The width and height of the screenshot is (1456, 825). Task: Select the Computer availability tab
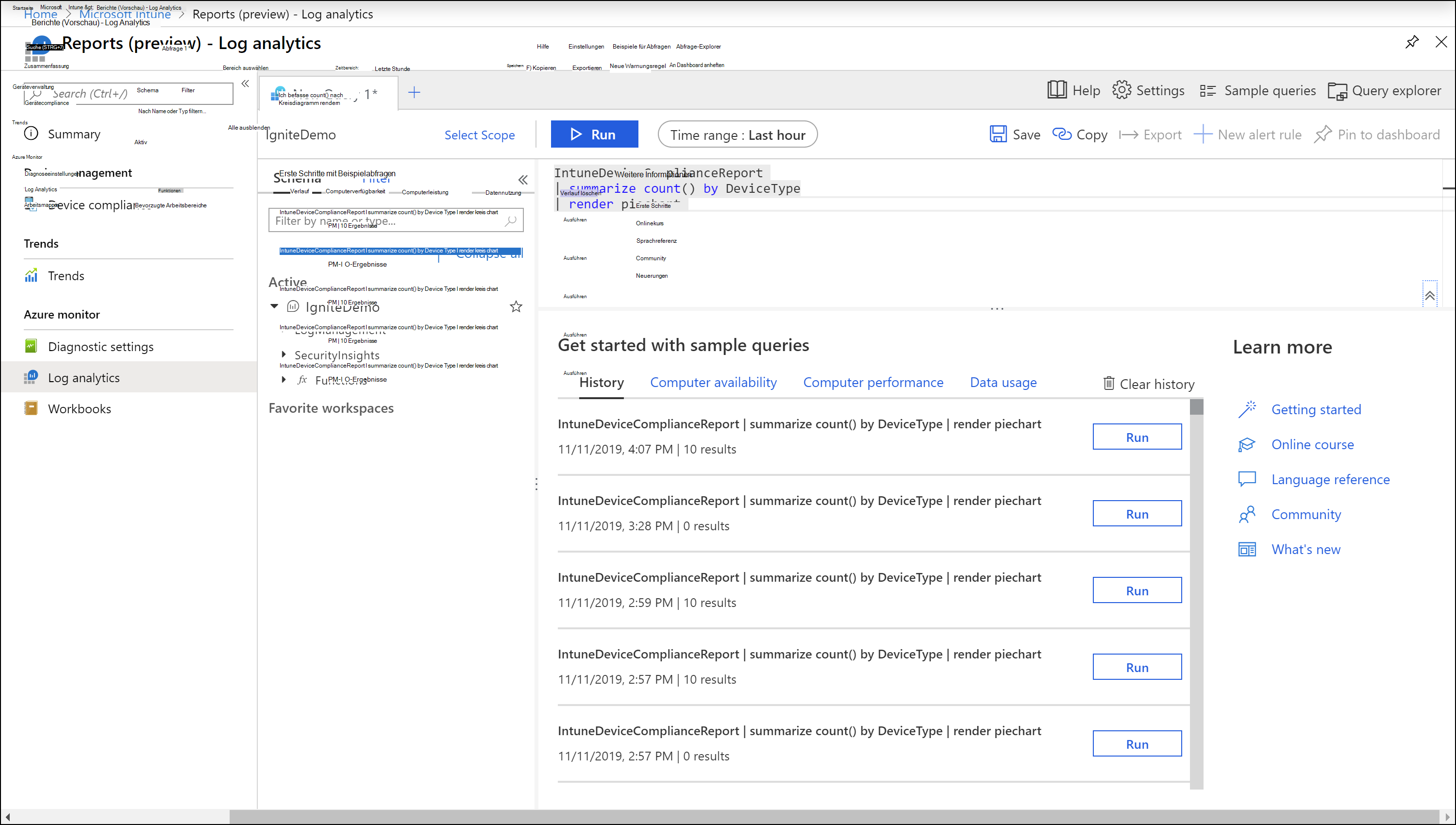pos(713,381)
